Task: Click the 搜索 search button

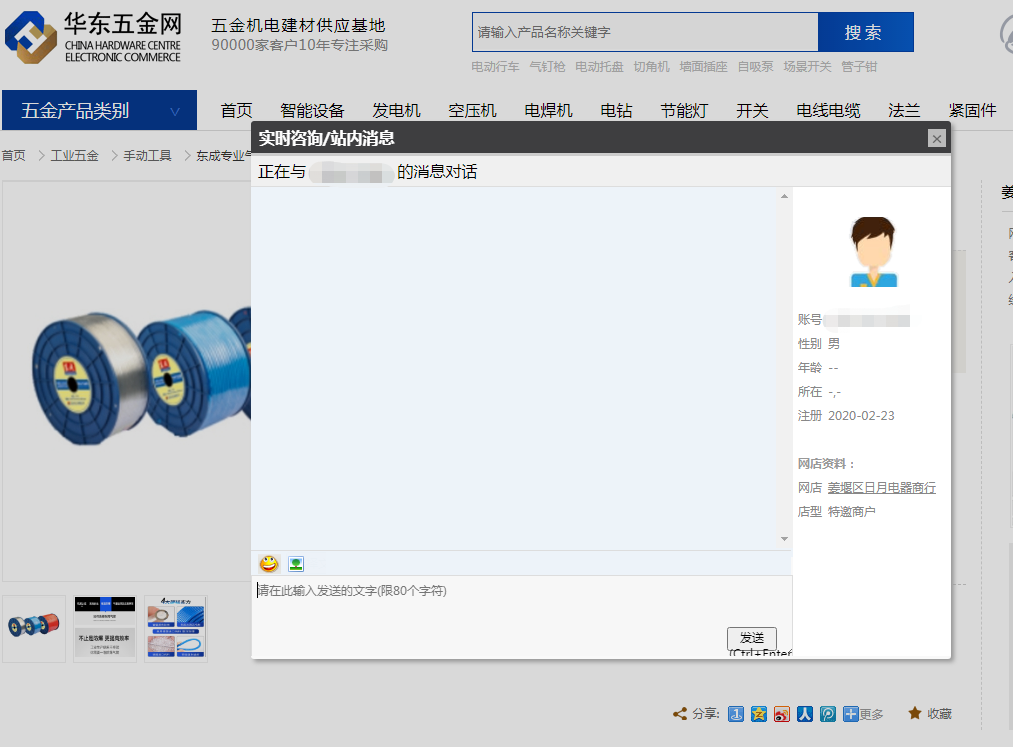Action: (x=864, y=32)
